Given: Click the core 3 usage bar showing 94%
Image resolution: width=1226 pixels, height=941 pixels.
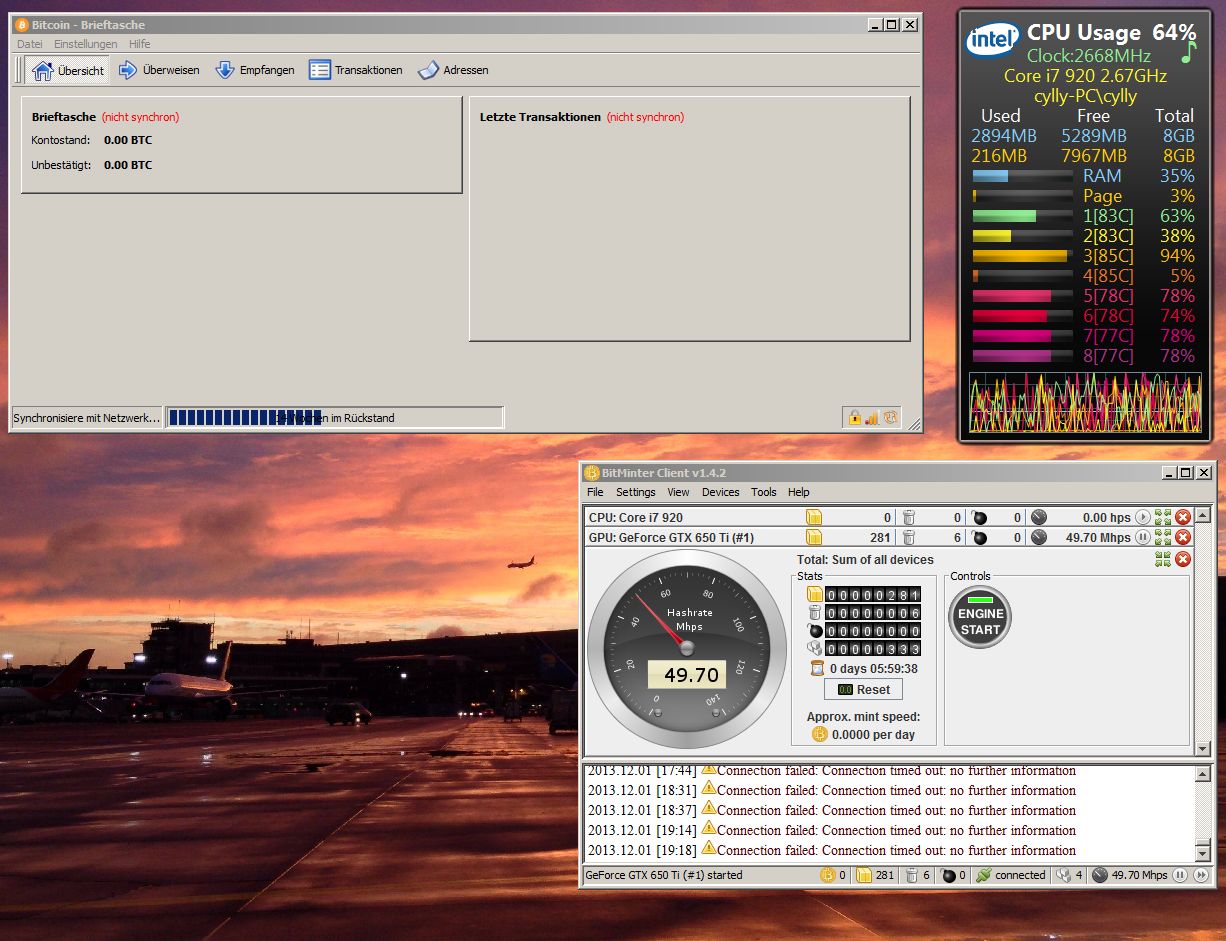Looking at the screenshot, I should point(1022,256).
